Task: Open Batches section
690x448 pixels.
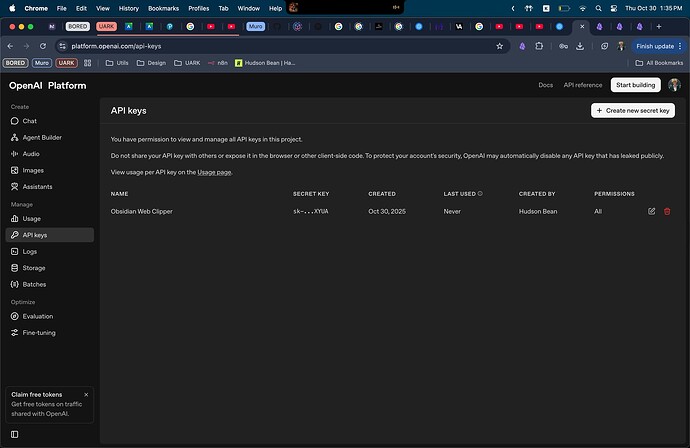Action: (34, 284)
